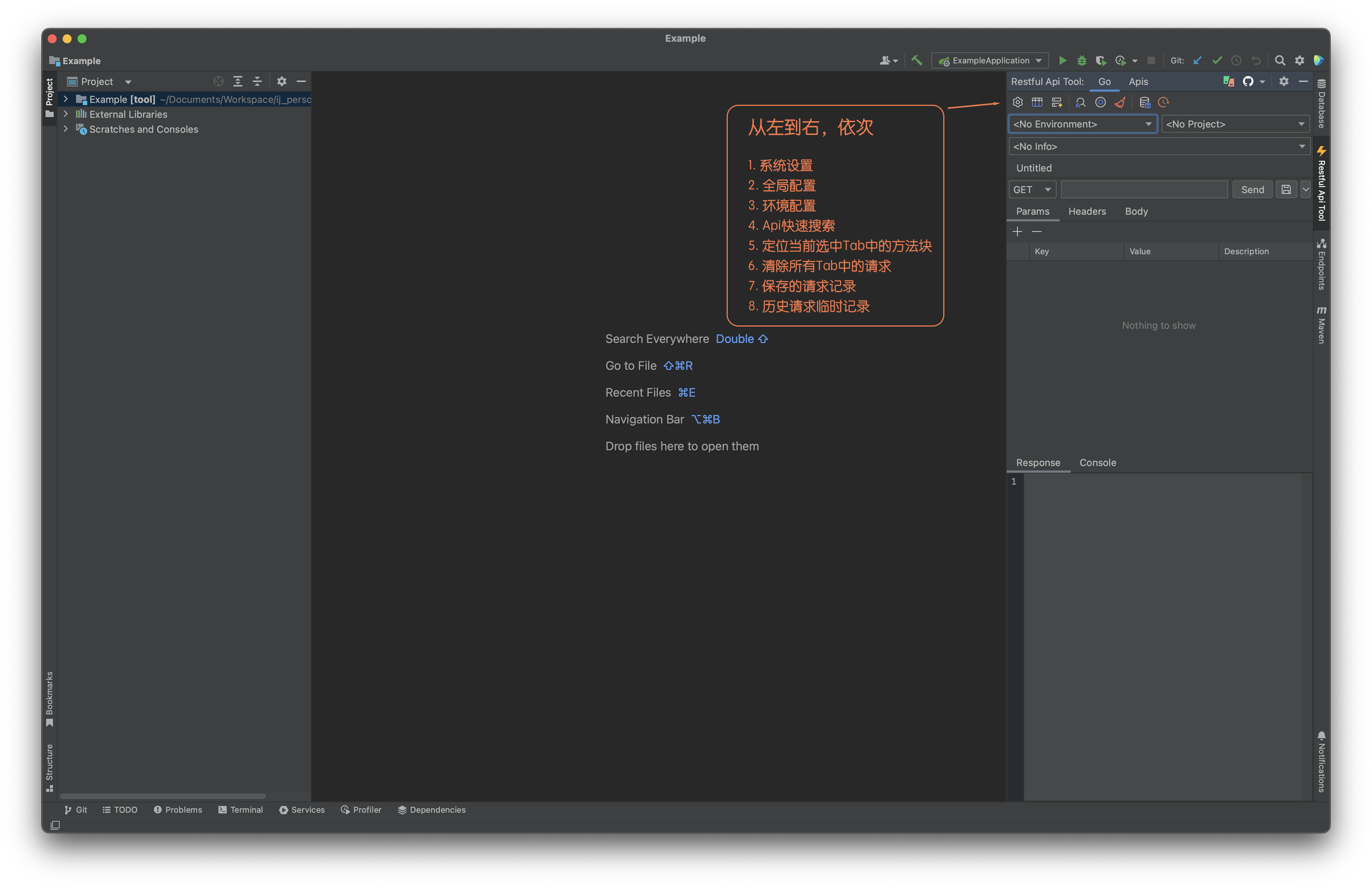Locate current tab's method block icon
This screenshot has width=1372, height=888.
pyautogui.click(x=1101, y=102)
